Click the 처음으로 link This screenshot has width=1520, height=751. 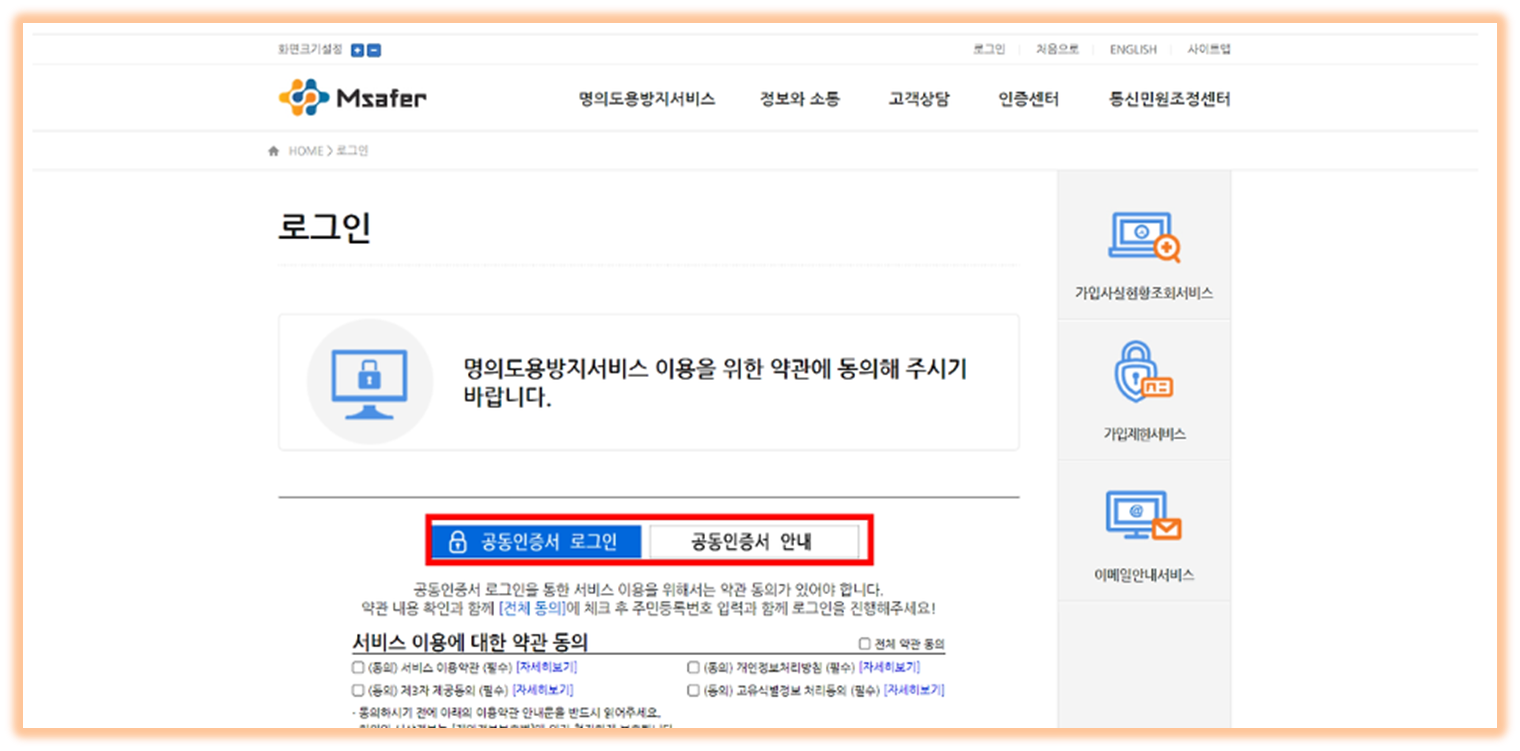tap(1057, 49)
